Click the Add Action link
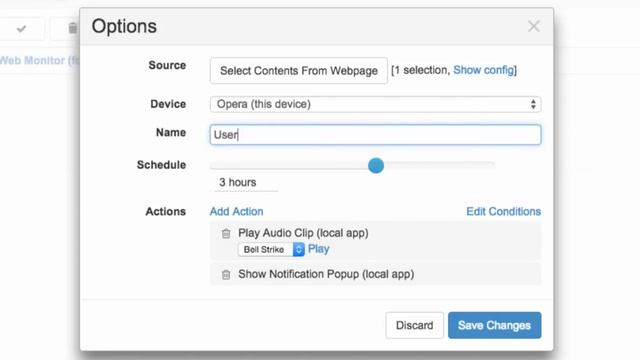Image resolution: width=640 pixels, height=360 pixels. point(236,211)
